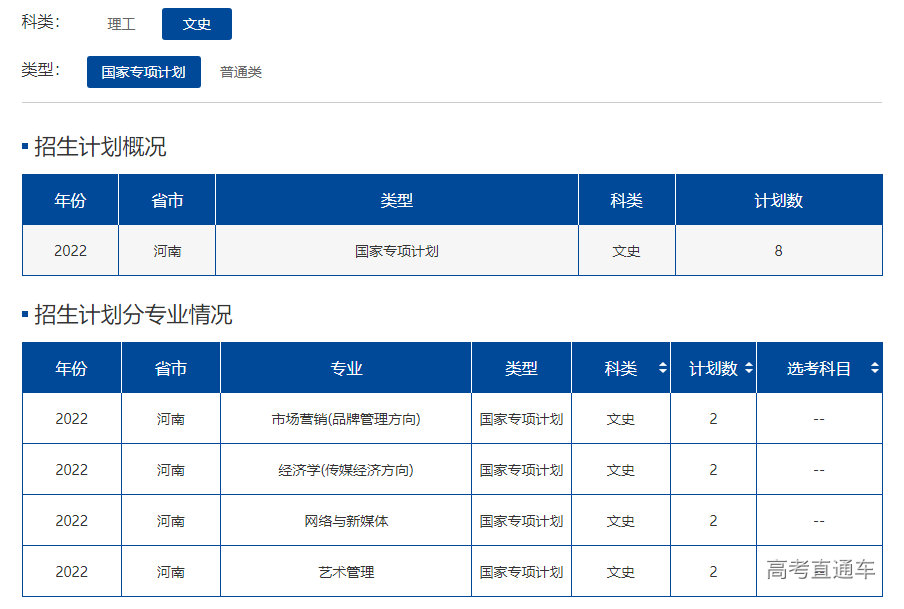Select the 经济学(传媒经济方向) program cell
The height and width of the screenshot is (609, 904).
pos(344,469)
